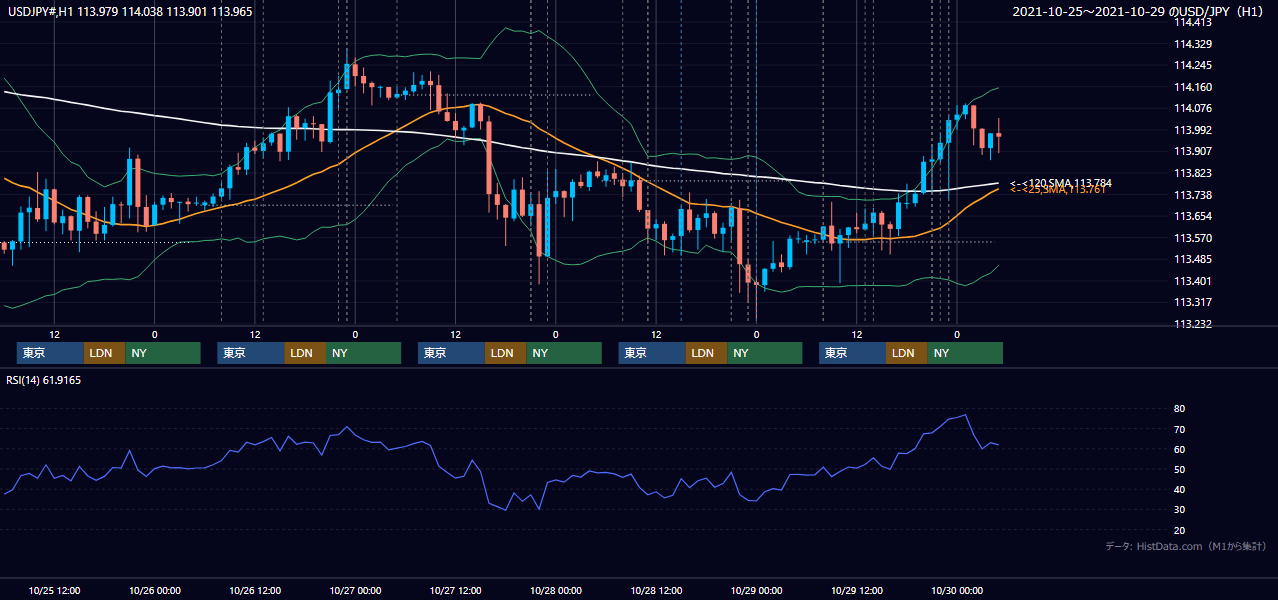Jump to the 10/27 00:00 time marker
This screenshot has width=1278, height=600.
point(355,590)
